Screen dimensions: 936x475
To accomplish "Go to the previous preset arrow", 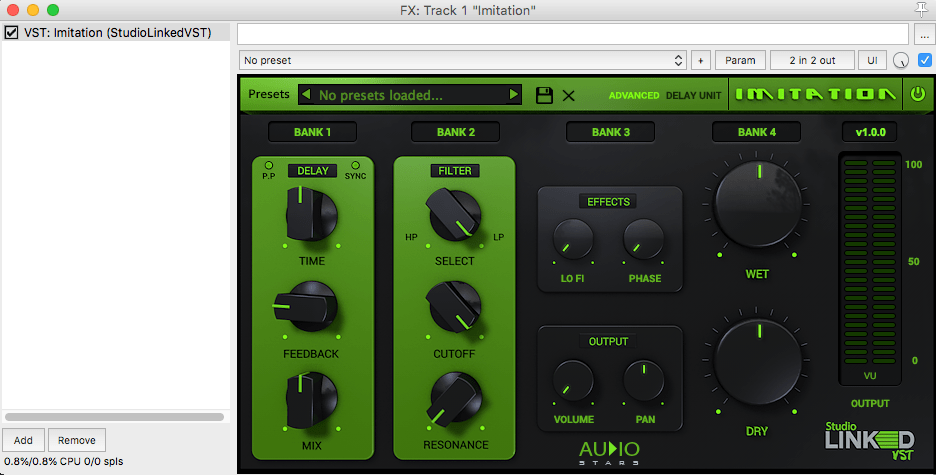I will coord(307,95).
